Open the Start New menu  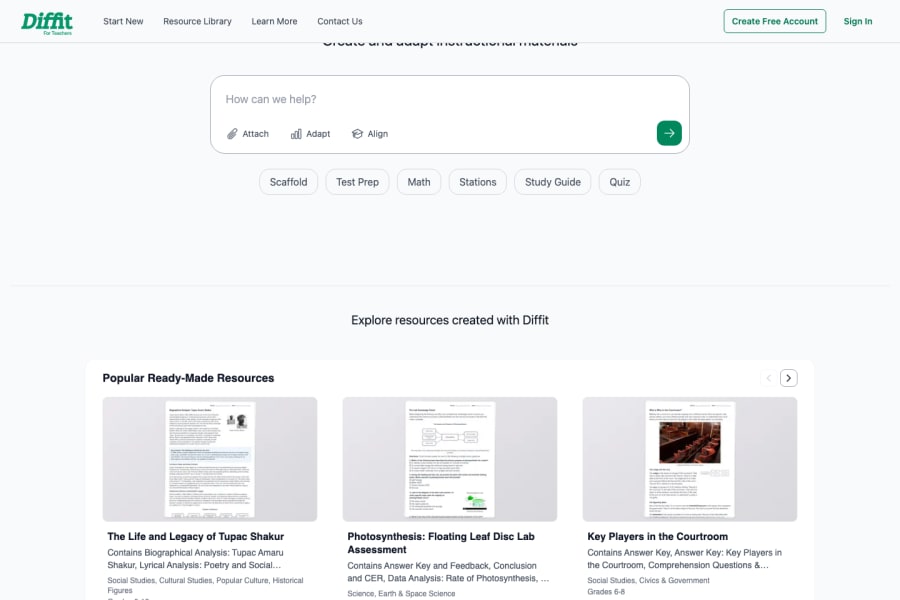tap(122, 20)
